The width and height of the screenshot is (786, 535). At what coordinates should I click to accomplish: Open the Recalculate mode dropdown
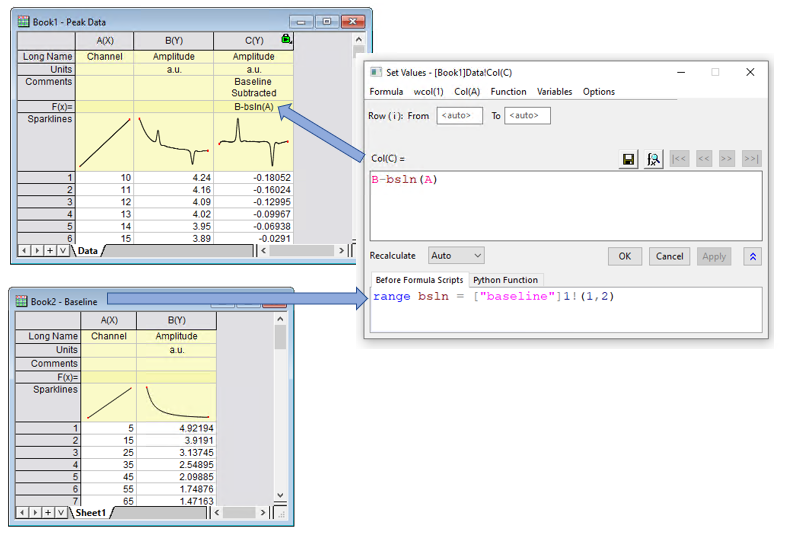456,256
